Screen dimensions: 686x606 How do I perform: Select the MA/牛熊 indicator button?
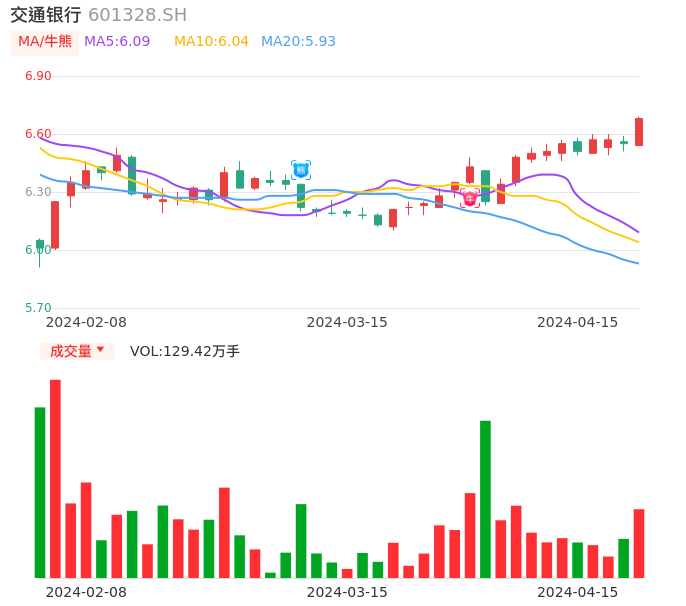tap(44, 42)
